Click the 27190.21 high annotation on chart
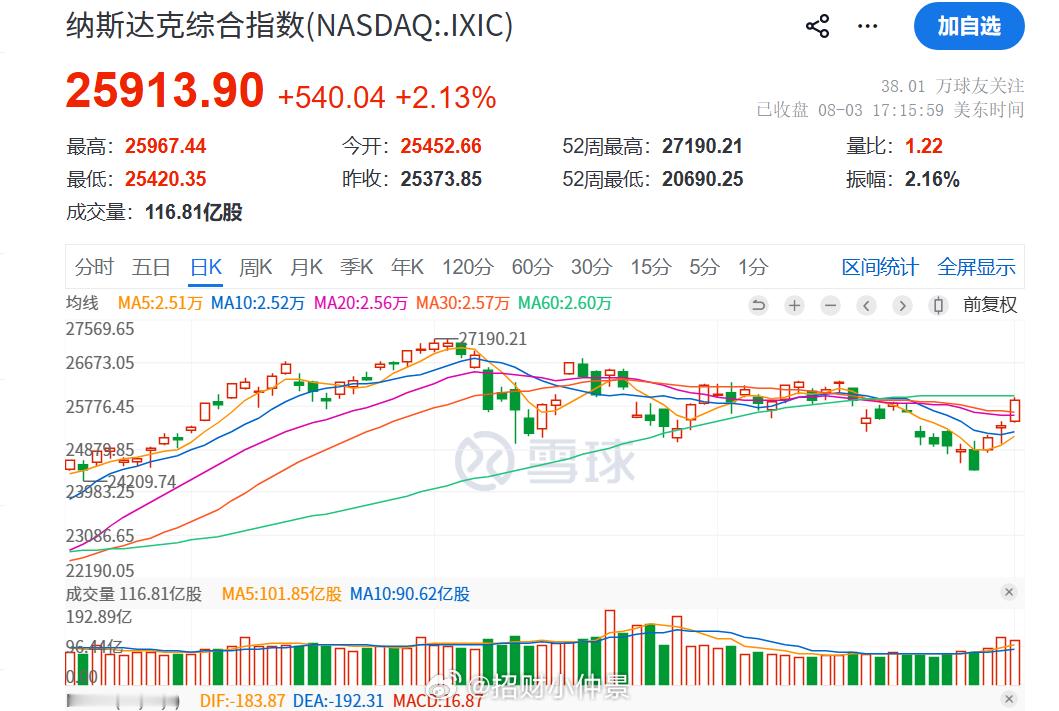Screen dimensions: 1059x711 pos(492,339)
